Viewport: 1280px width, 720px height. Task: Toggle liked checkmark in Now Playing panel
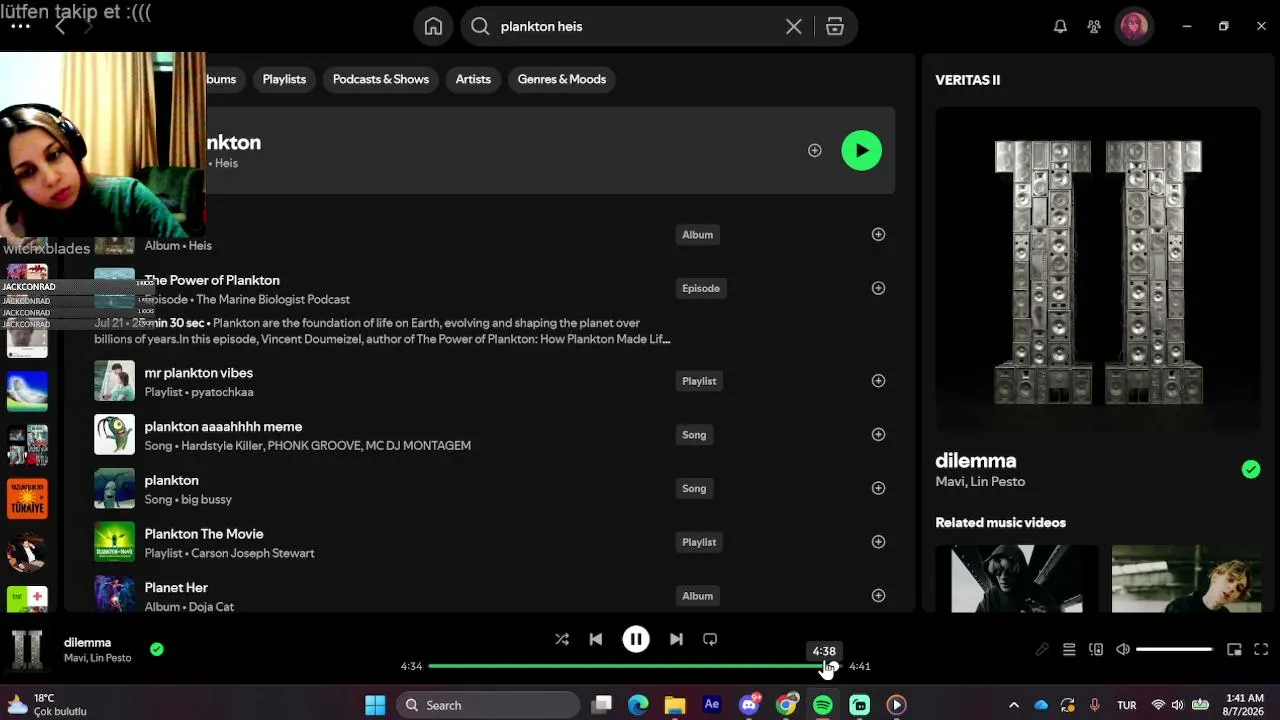coord(1251,469)
